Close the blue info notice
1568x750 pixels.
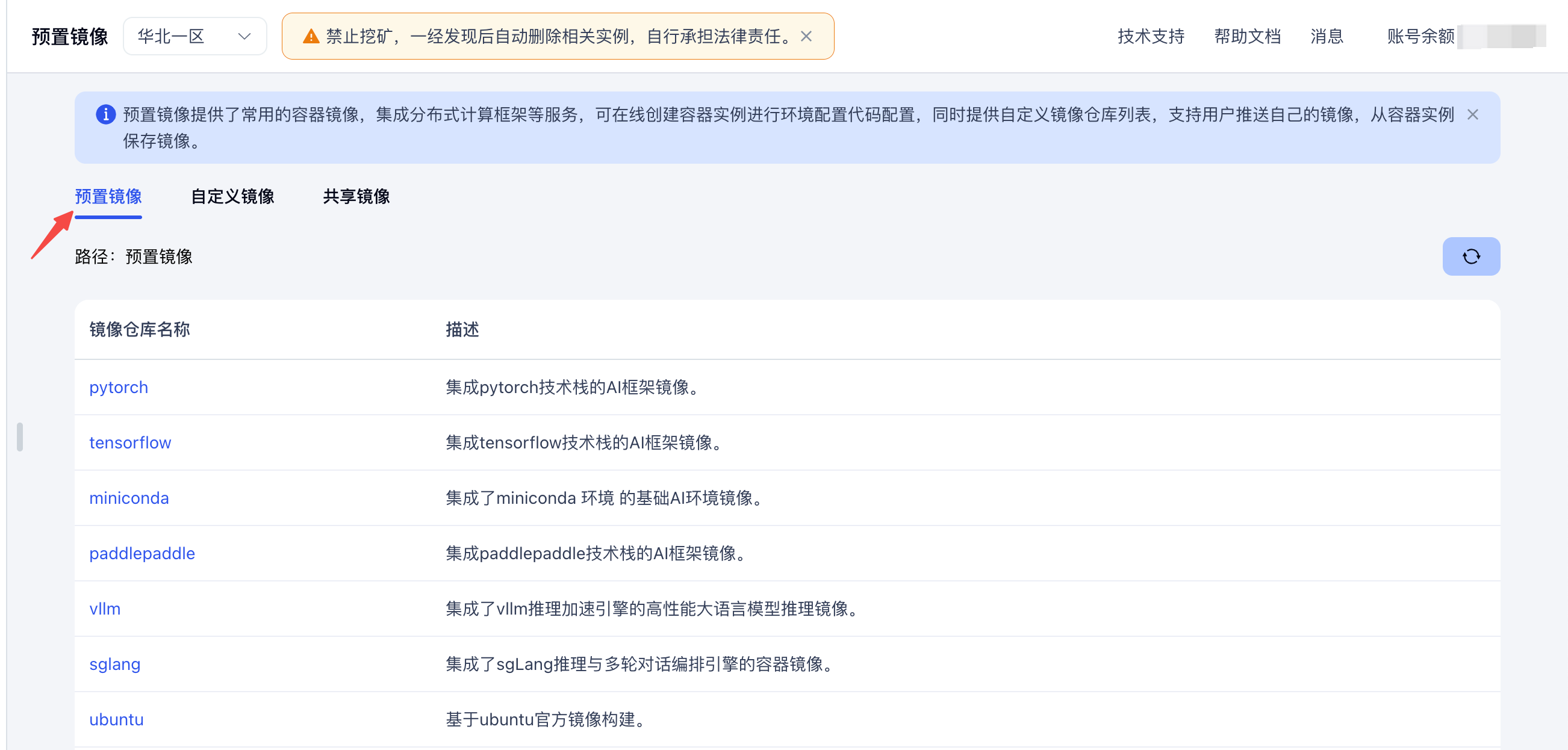1472,114
